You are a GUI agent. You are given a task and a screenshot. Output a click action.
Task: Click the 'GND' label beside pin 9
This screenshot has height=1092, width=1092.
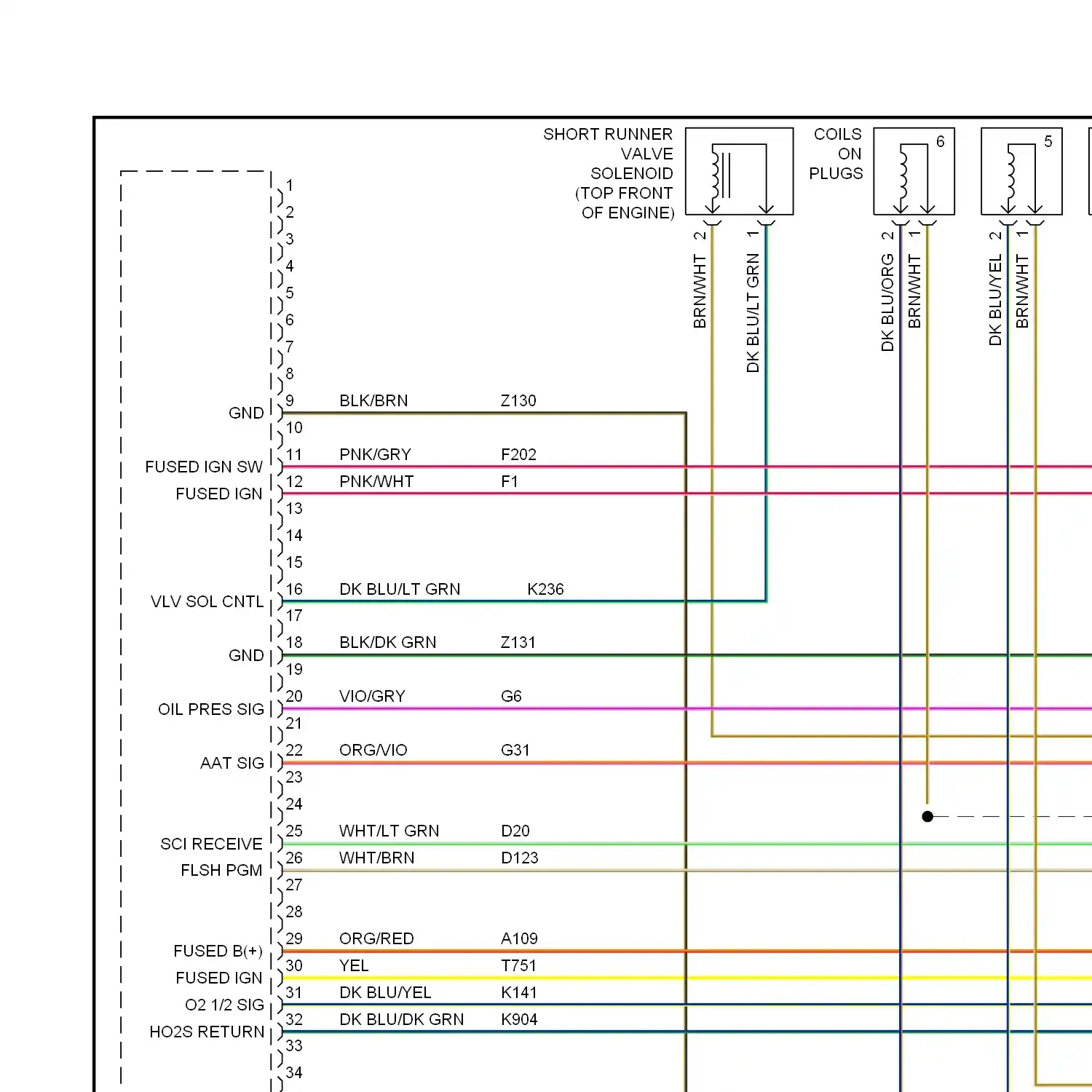click(246, 413)
